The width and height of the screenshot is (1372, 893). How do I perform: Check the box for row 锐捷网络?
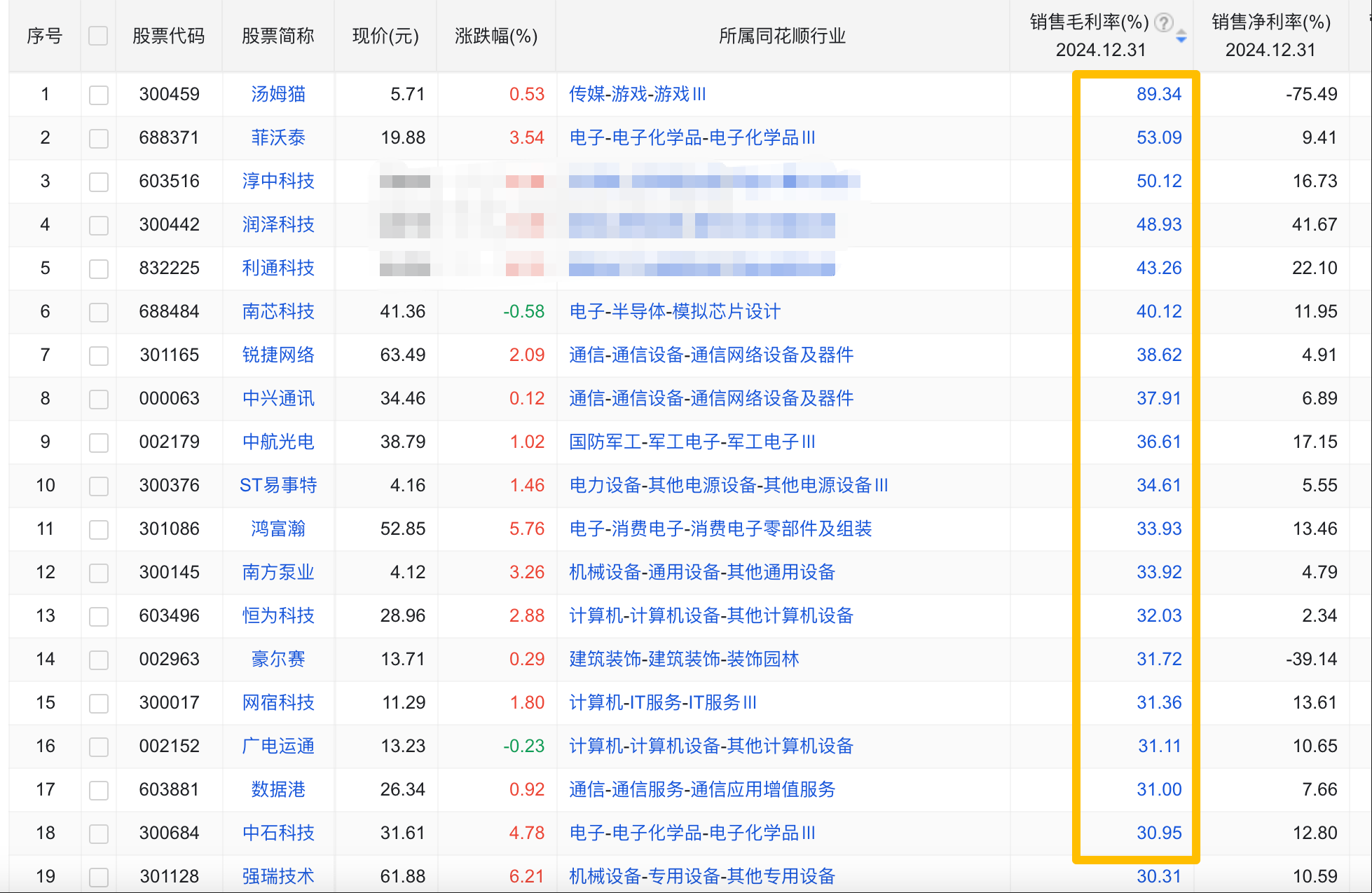[99, 355]
